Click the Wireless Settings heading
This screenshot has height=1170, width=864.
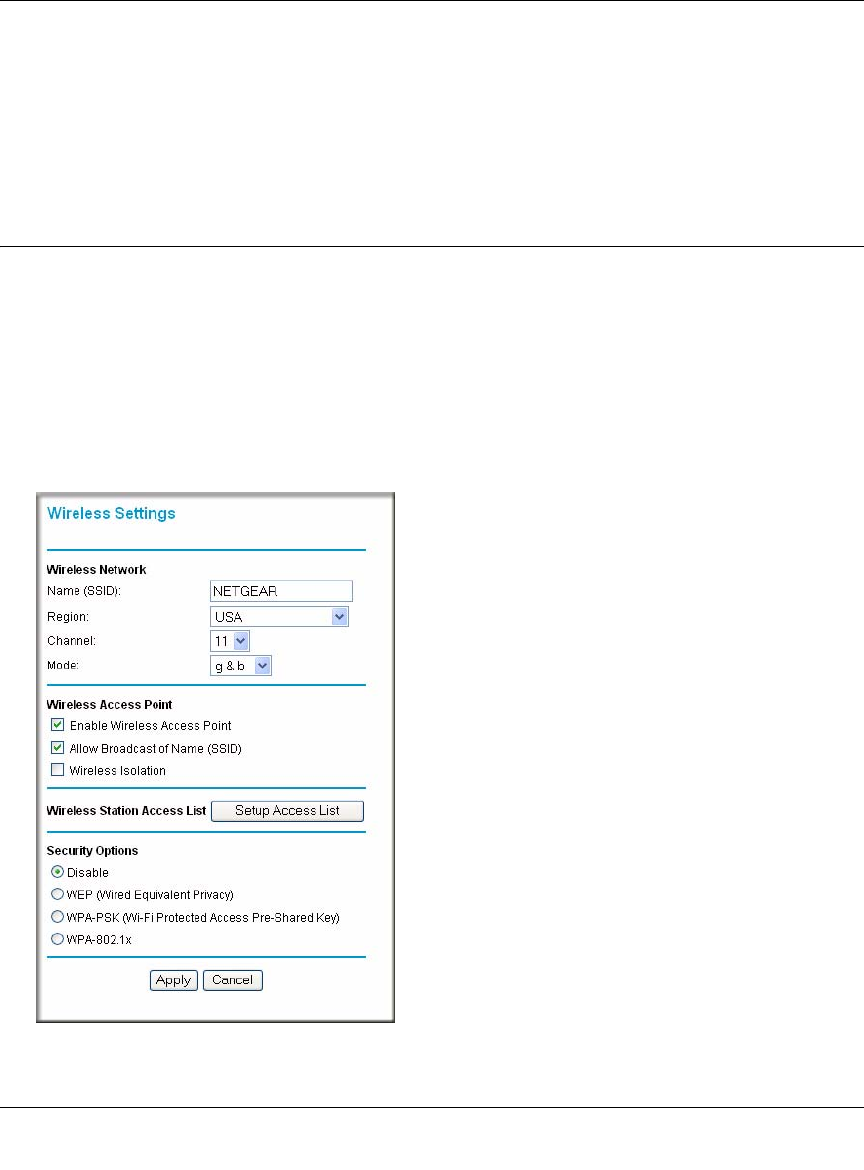111,513
